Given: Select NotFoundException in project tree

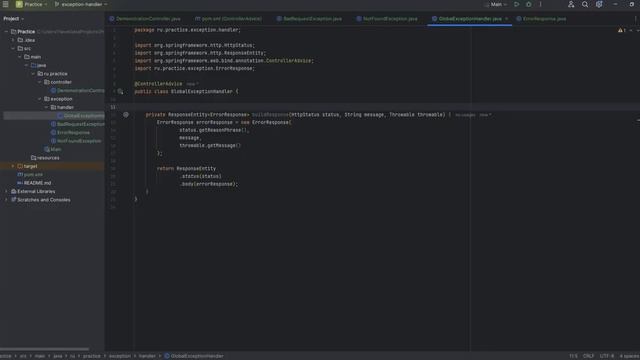Looking at the screenshot, I should click(76, 141).
